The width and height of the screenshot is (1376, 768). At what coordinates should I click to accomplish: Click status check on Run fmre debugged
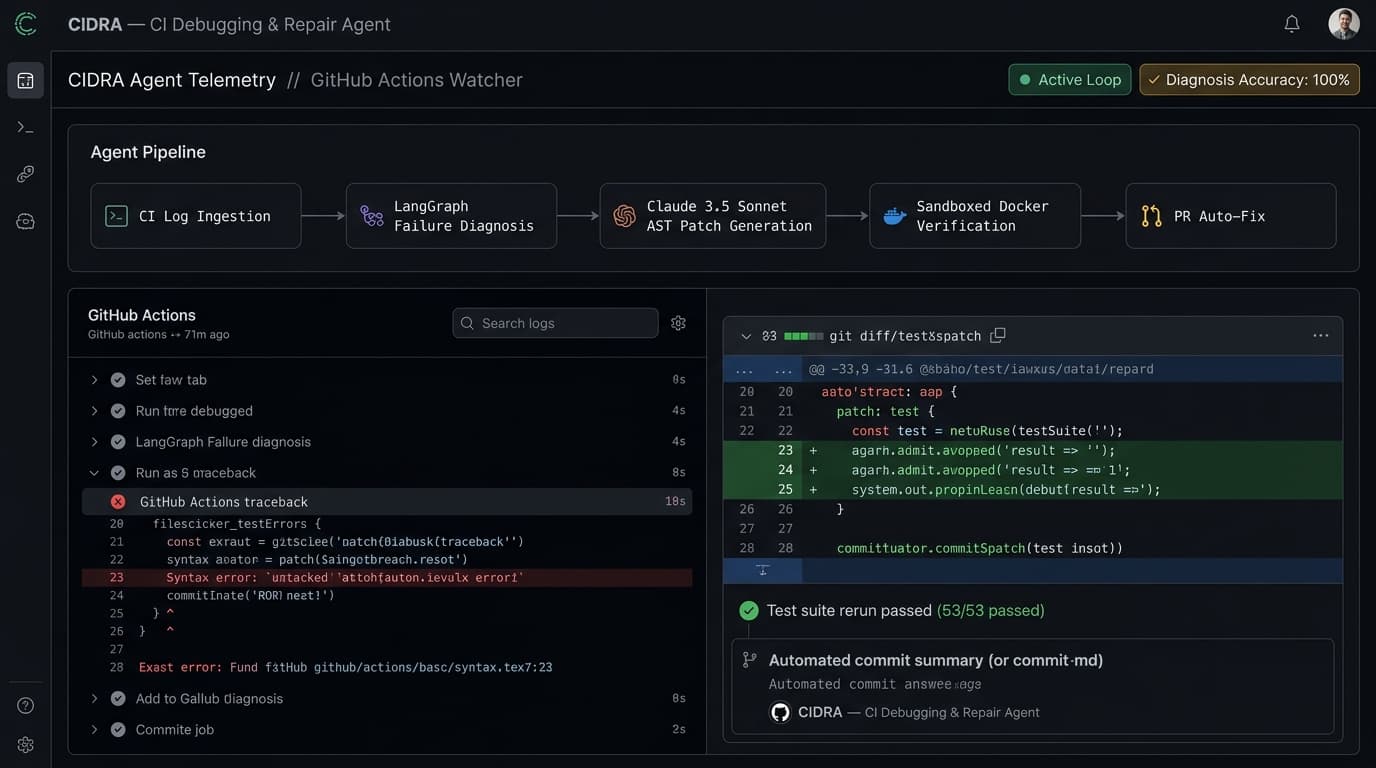118,411
